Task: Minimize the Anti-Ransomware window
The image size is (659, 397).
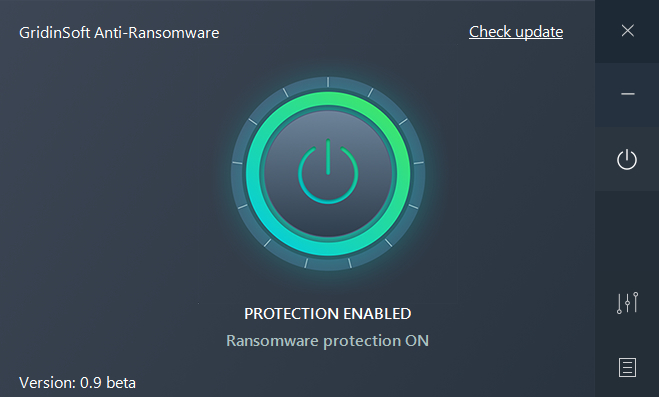Action: coord(627,95)
